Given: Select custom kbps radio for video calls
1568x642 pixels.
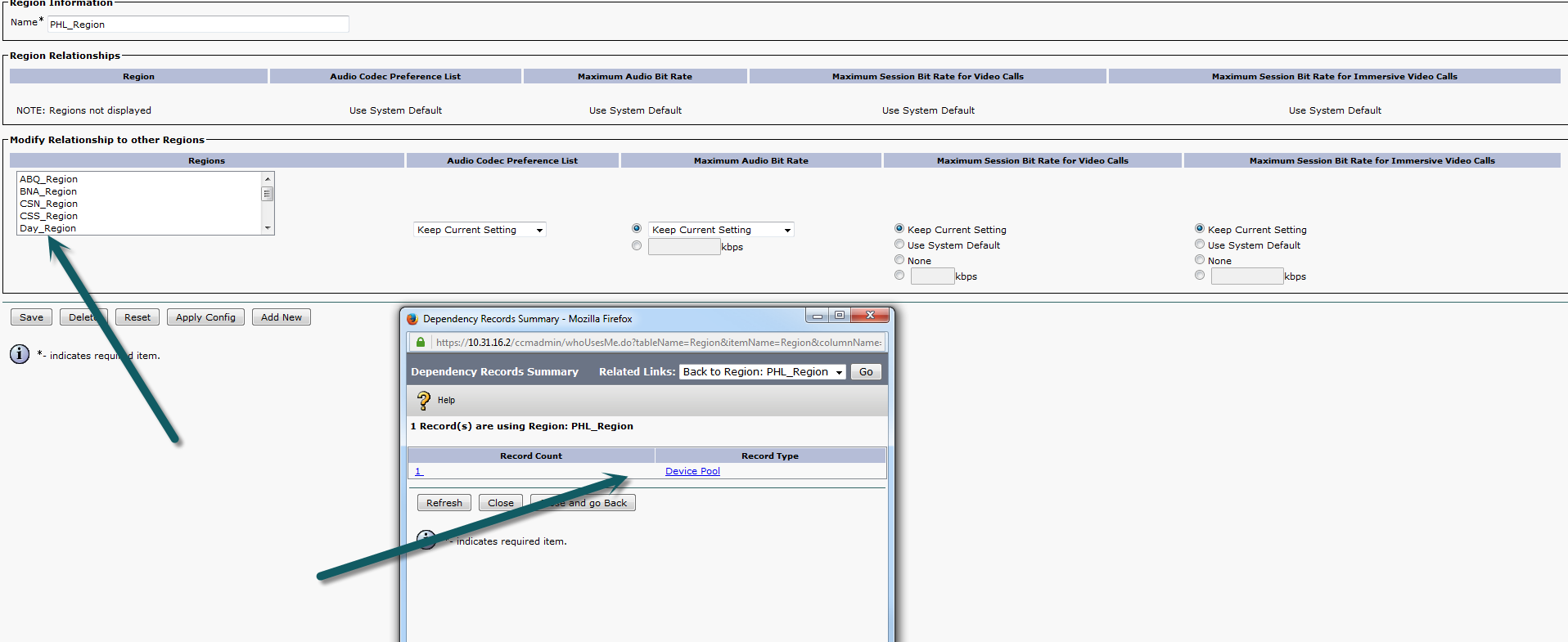Looking at the screenshot, I should point(899,275).
